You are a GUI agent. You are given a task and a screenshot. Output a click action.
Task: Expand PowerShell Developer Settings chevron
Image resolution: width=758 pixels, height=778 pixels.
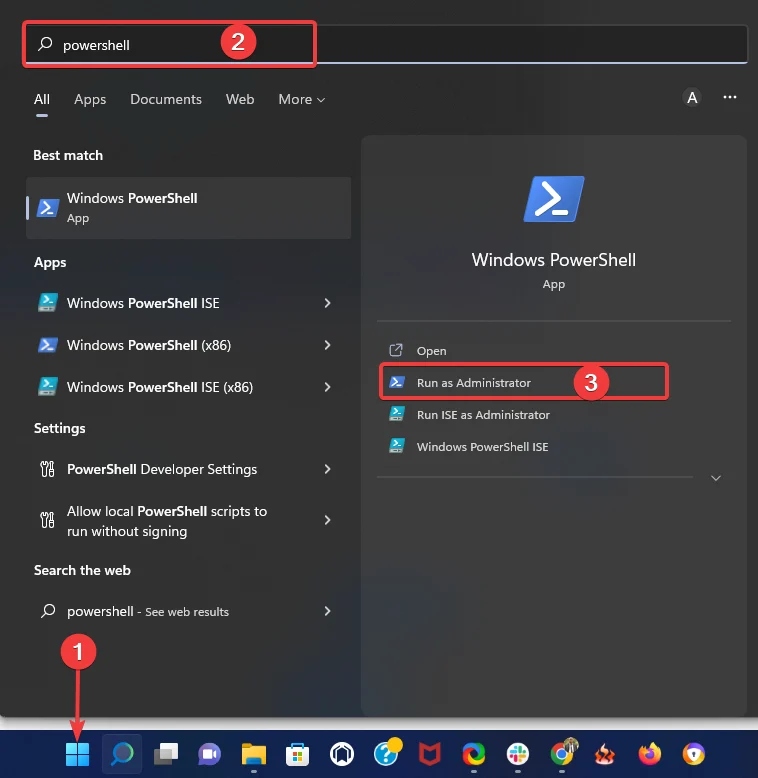point(327,469)
